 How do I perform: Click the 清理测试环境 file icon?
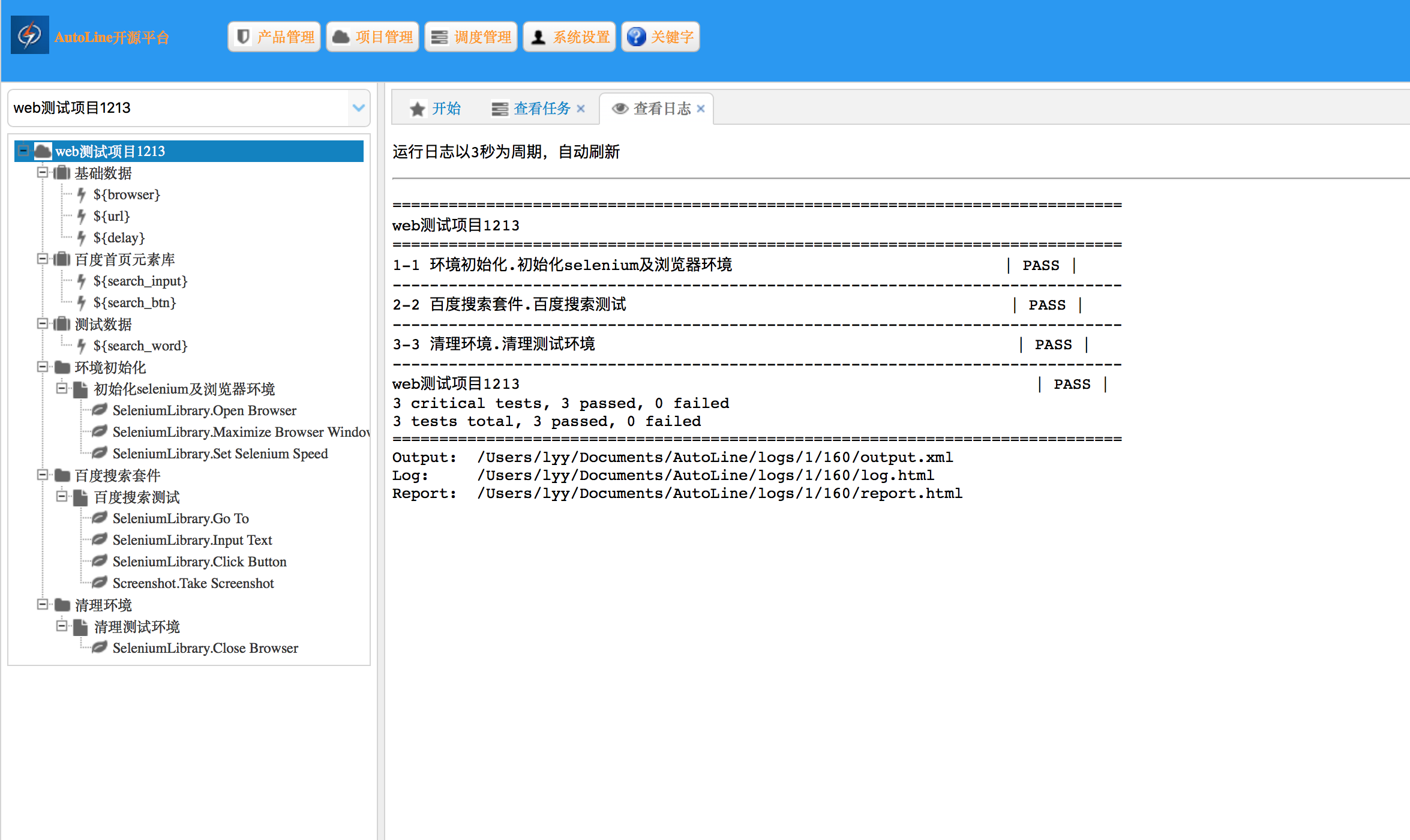coord(80,627)
